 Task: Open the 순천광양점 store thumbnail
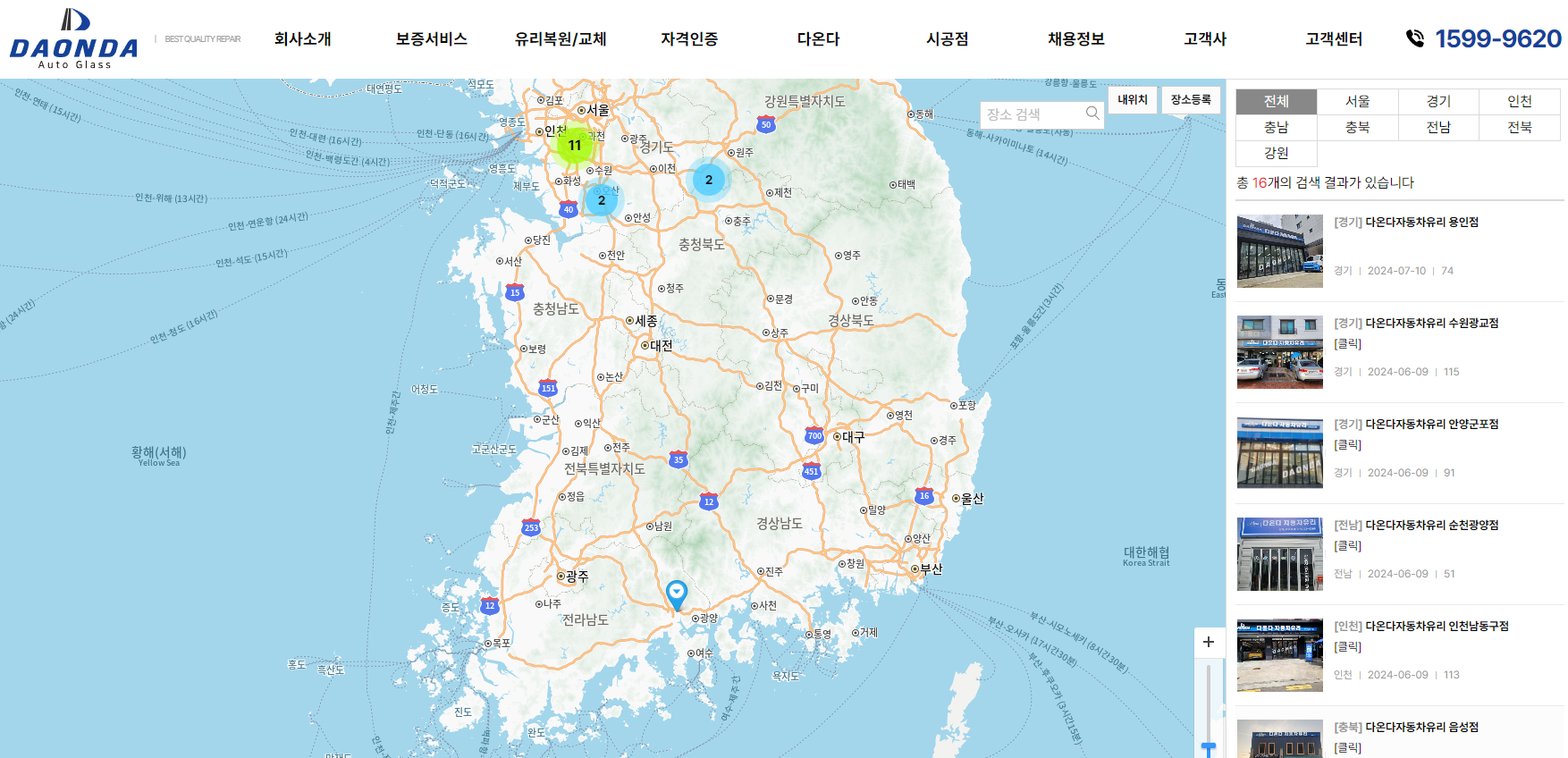[1280, 554]
